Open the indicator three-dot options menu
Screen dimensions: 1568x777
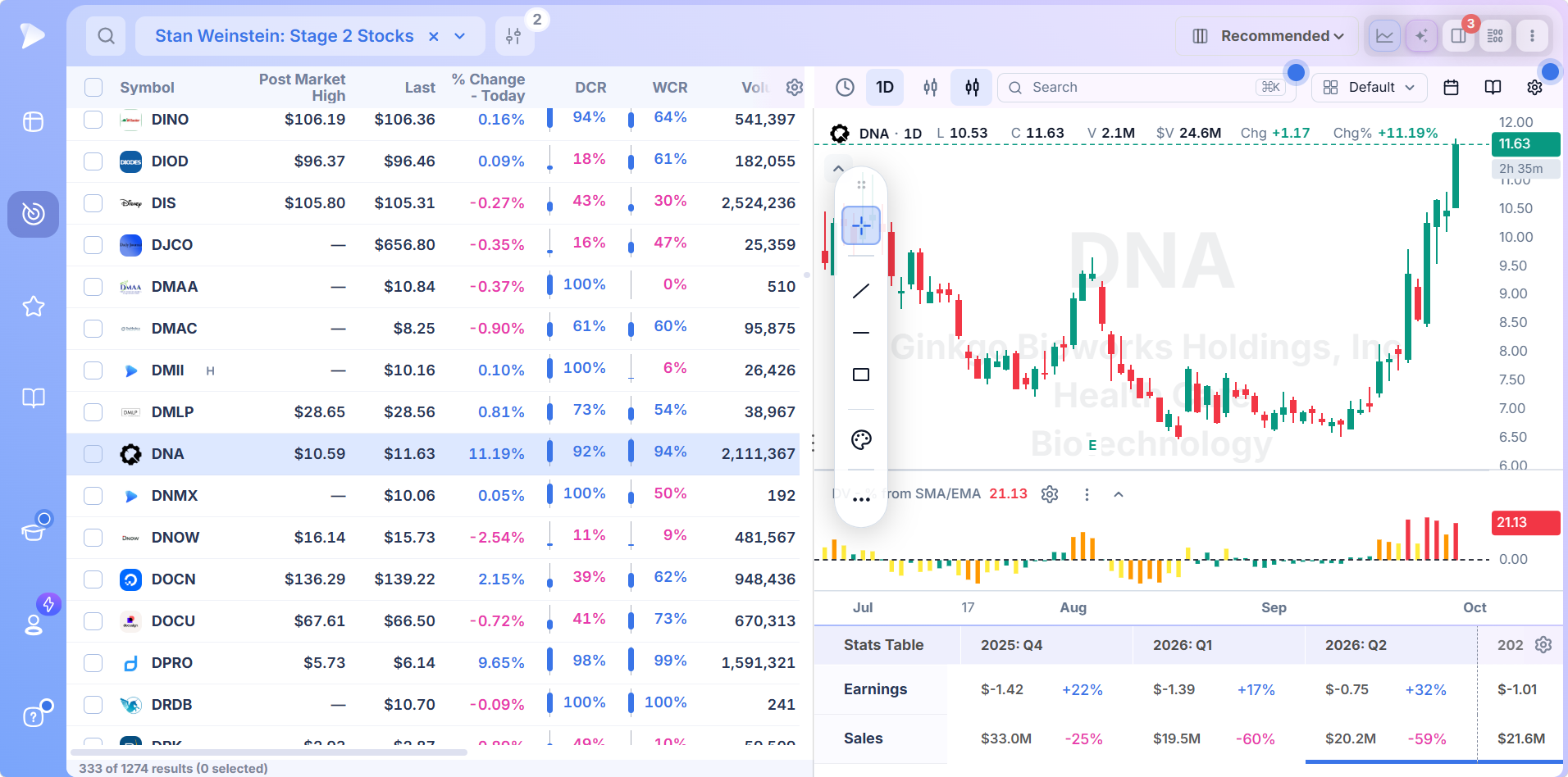(1087, 494)
